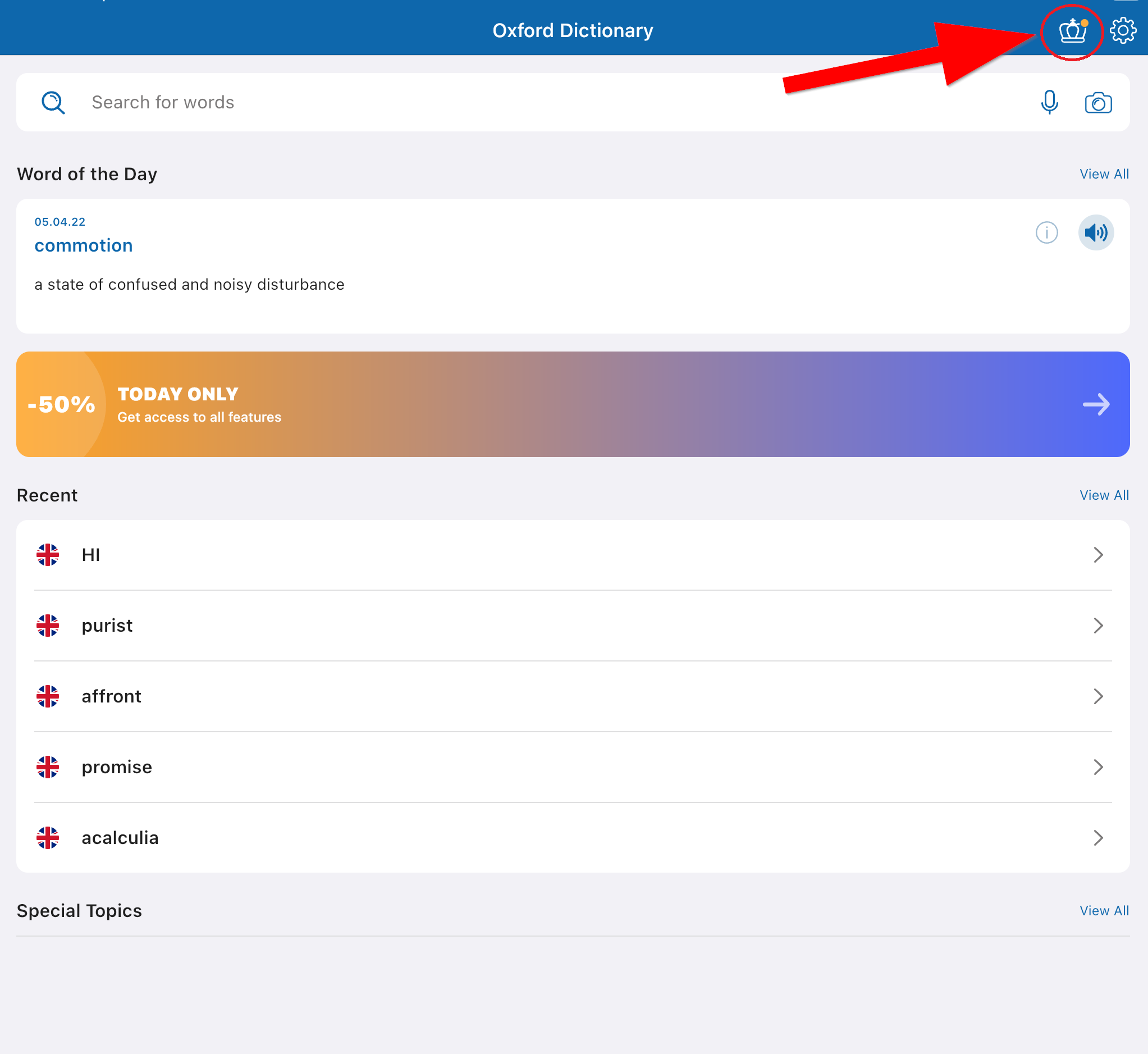
Task: Open recent word acalculia
Action: pos(573,838)
